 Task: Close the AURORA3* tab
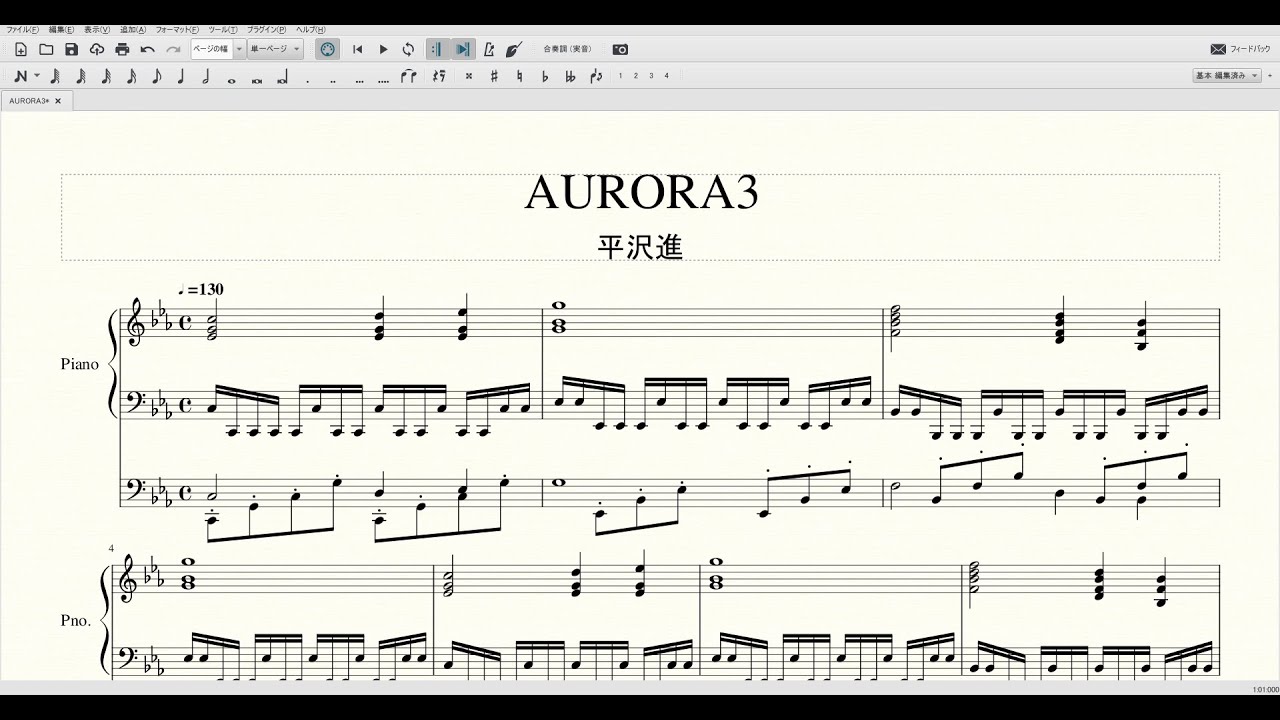pos(58,101)
